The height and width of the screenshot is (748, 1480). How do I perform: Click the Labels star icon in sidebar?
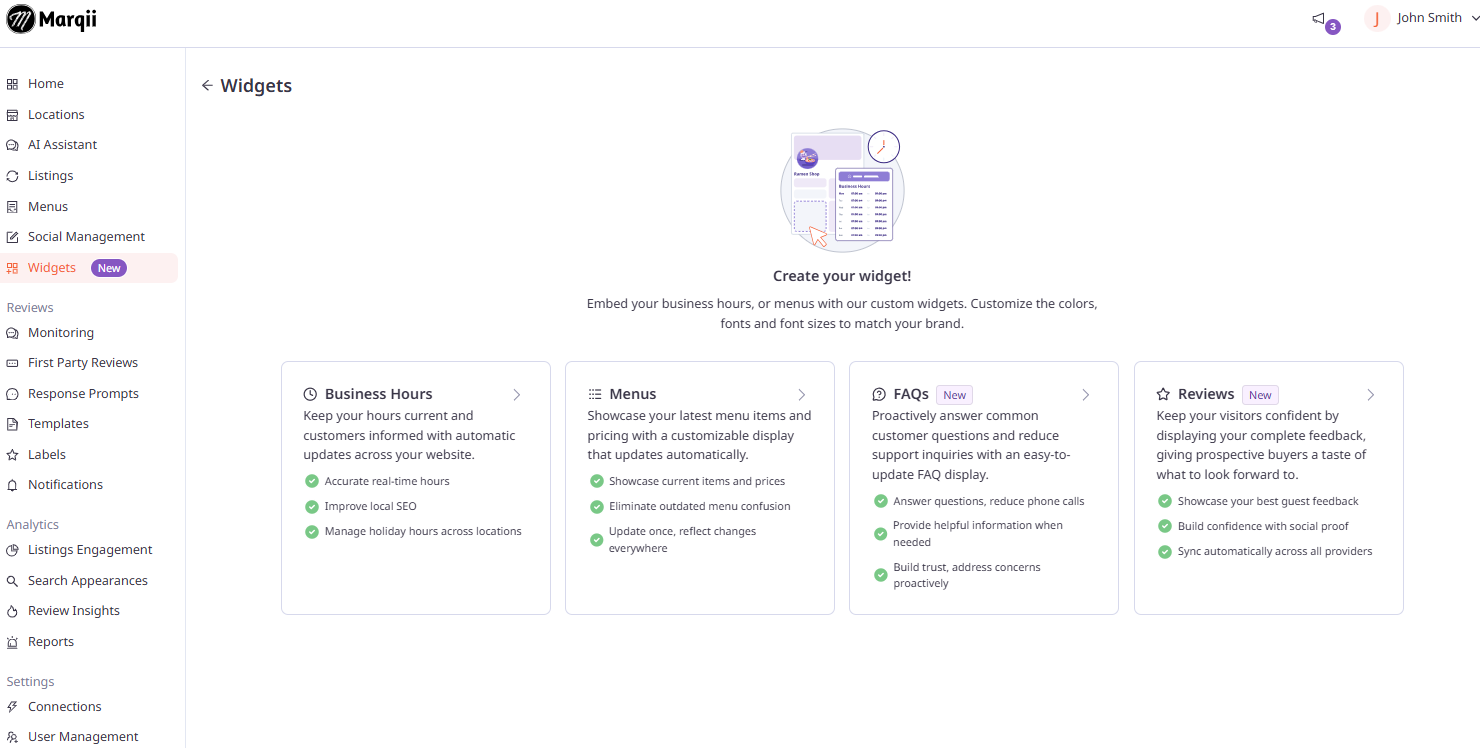pyautogui.click(x=12, y=455)
